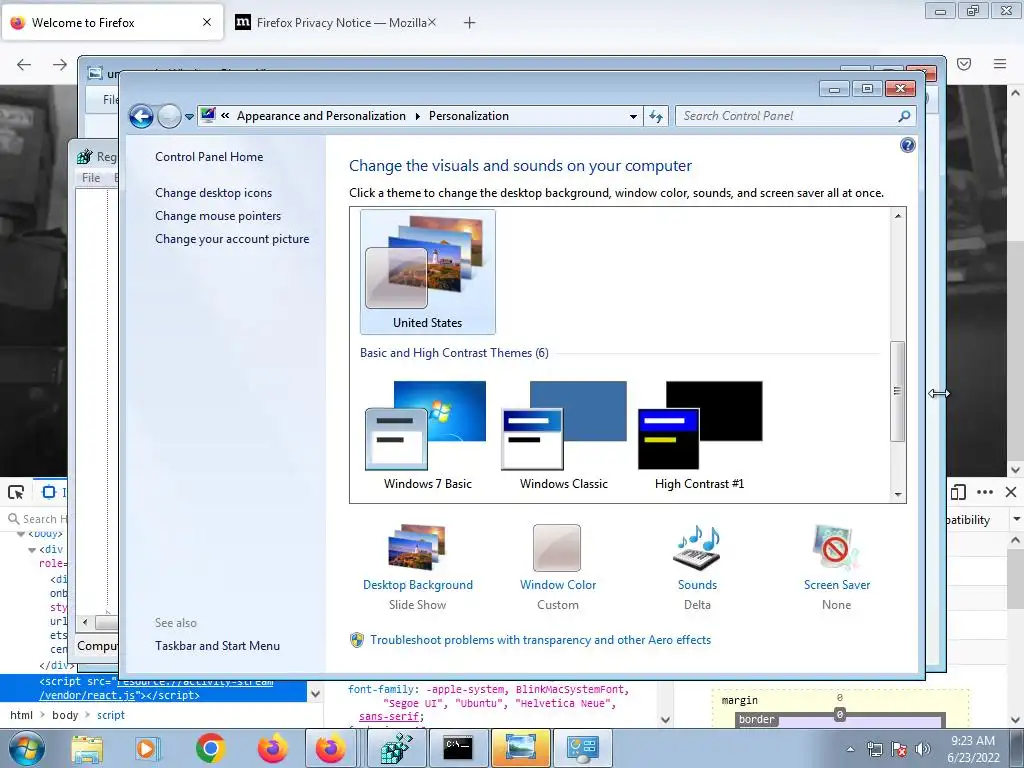
Task: Open the Command Prompt taskbar button
Action: coord(458,748)
